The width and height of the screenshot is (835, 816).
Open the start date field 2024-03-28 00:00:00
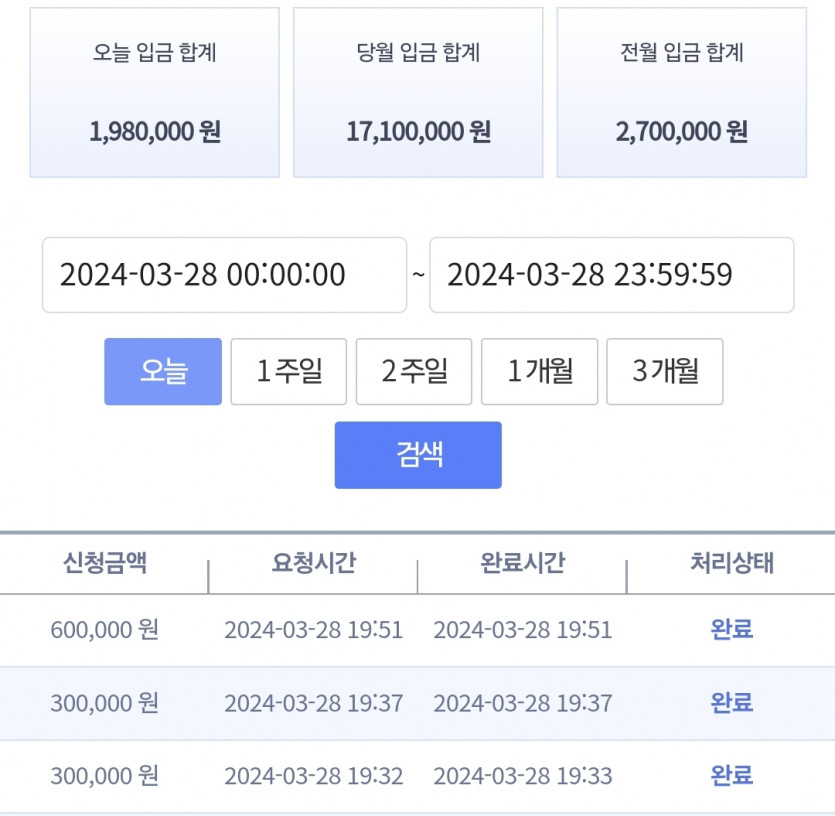pyautogui.click(x=224, y=275)
